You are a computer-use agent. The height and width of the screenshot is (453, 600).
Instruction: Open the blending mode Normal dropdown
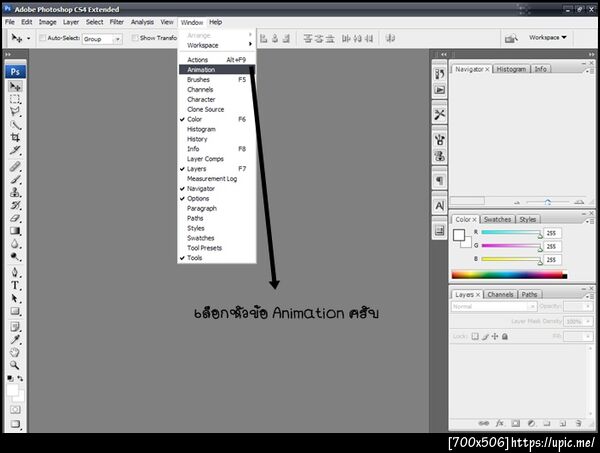coord(494,306)
